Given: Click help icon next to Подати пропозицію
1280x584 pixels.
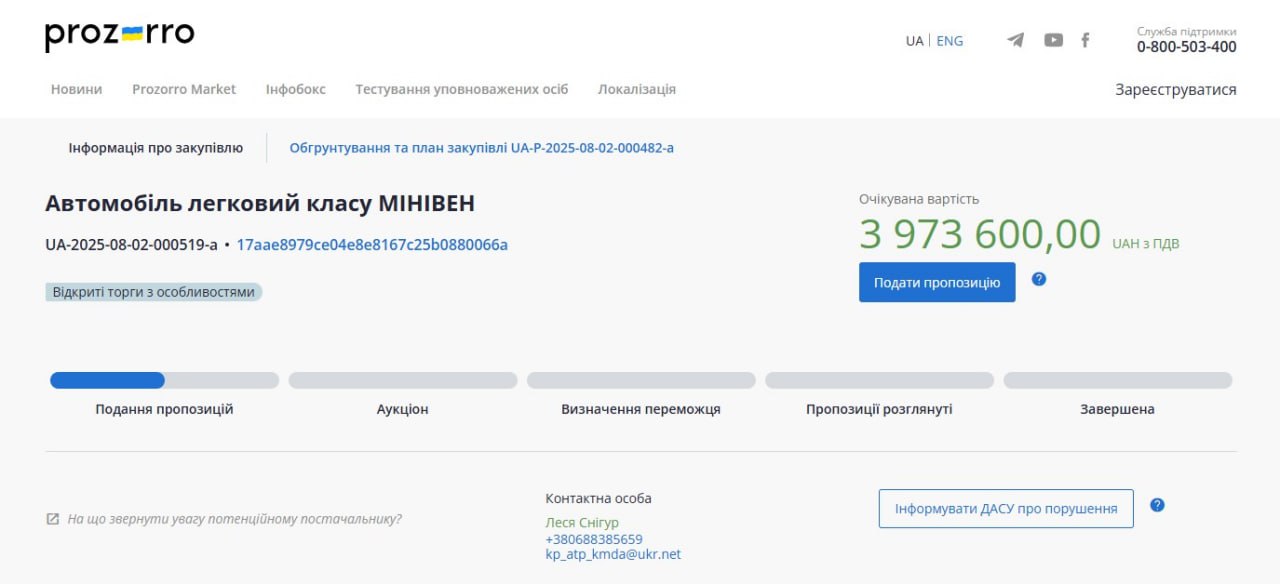Looking at the screenshot, I should pyautogui.click(x=1038, y=279).
